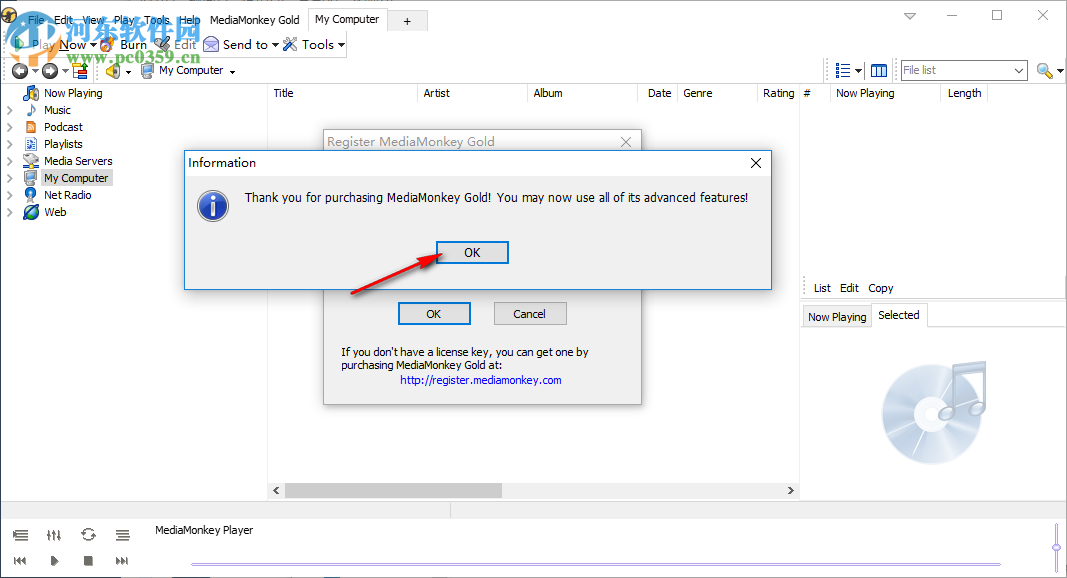The image size is (1067, 578).
Task: Toggle the repeat icon in player
Action: 88,535
